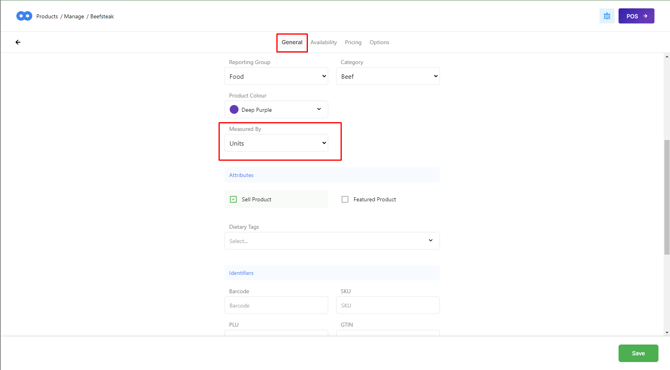
Task: Toggle the Sell Product checkbox
Action: pyautogui.click(x=233, y=200)
